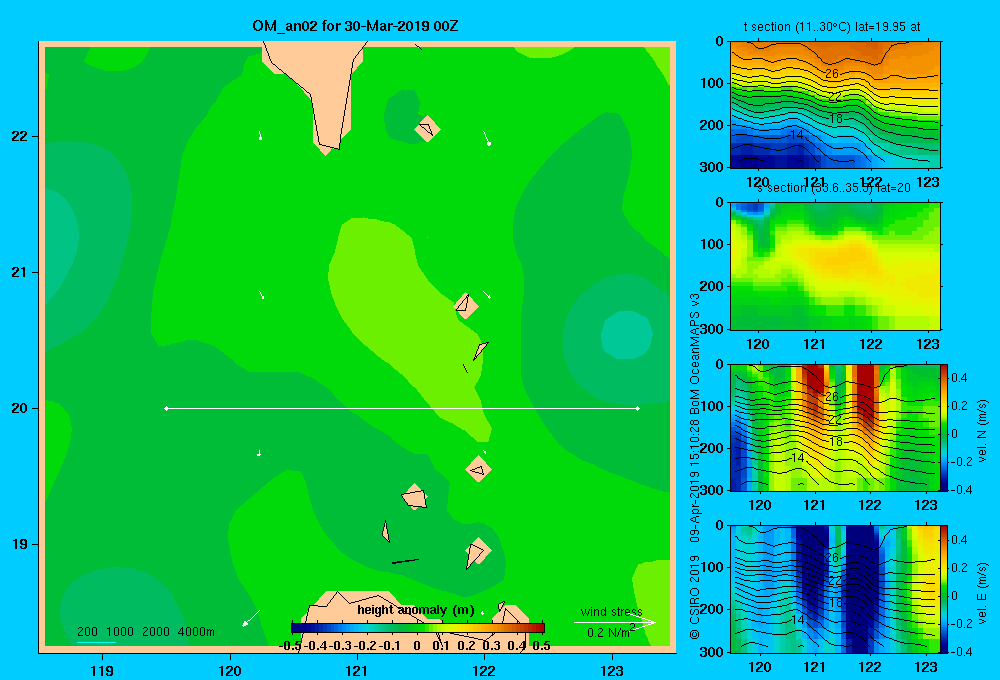The height and width of the screenshot is (680, 1000).
Task: Click the 'height anomaly (m)' label
Action: [x=416, y=610]
